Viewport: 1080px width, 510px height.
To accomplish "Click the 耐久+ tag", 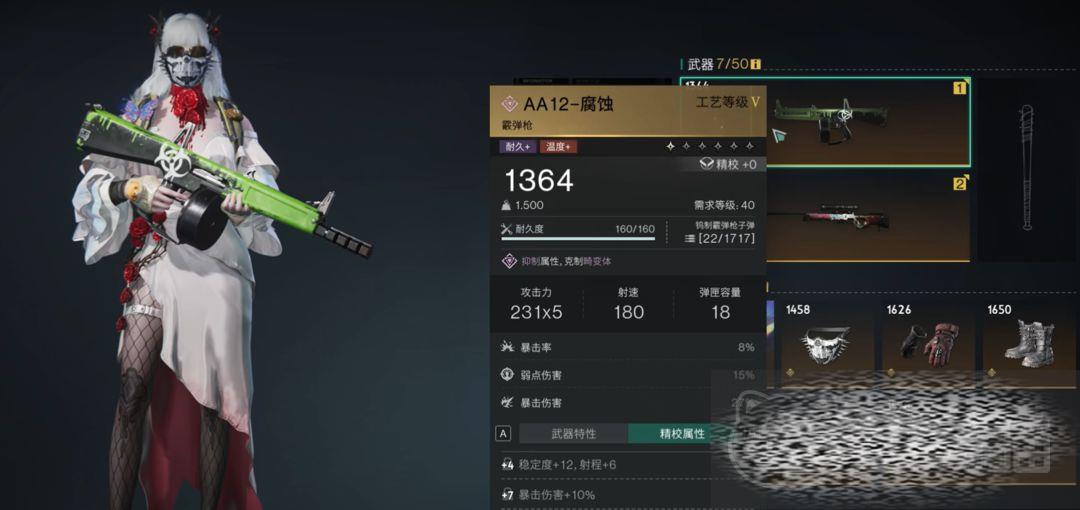I will click(518, 146).
